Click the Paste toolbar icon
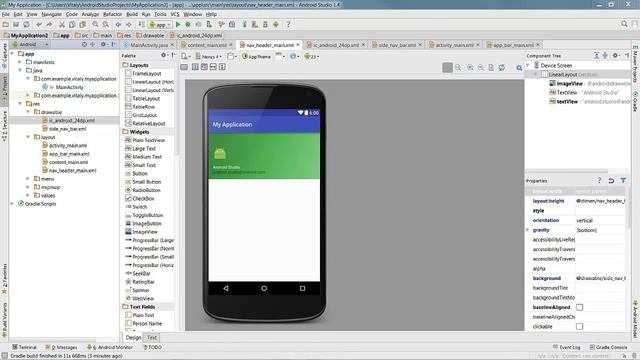Viewport: 640px width, 360px height. point(82,25)
